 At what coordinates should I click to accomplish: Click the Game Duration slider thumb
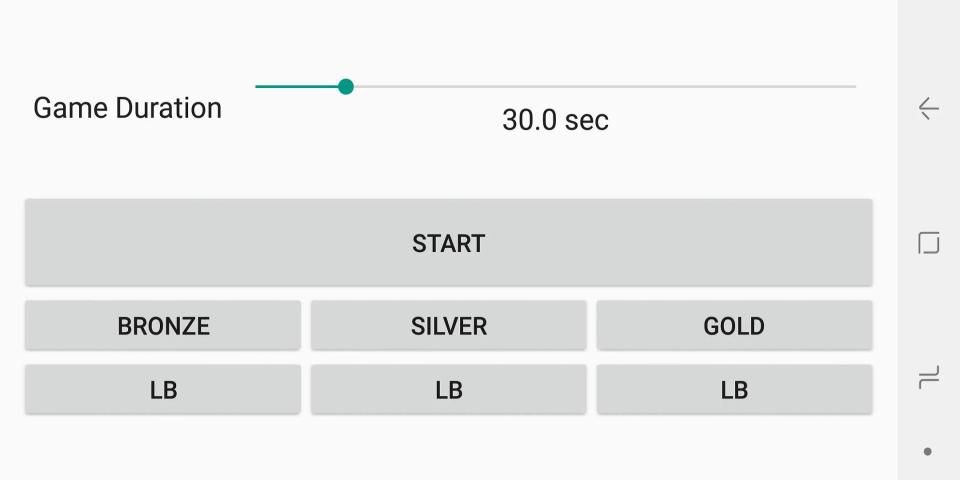pyautogui.click(x=346, y=87)
